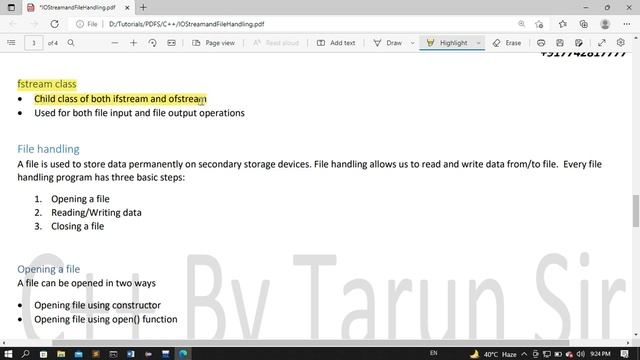Screen dimensions: 640x360
Task: Expand the Highlight color dropdown arrow
Action: (478, 42)
